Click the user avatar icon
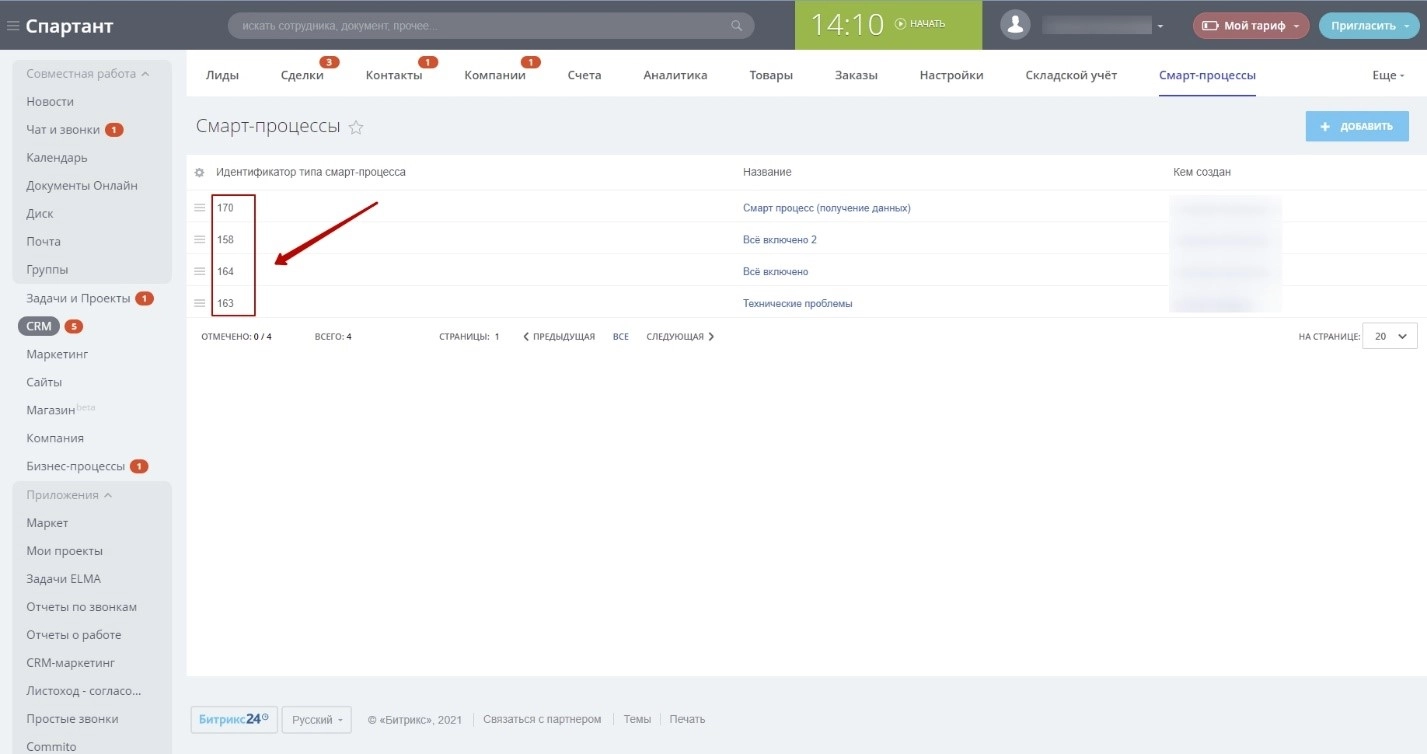This screenshot has width=1427, height=754. (1015, 25)
